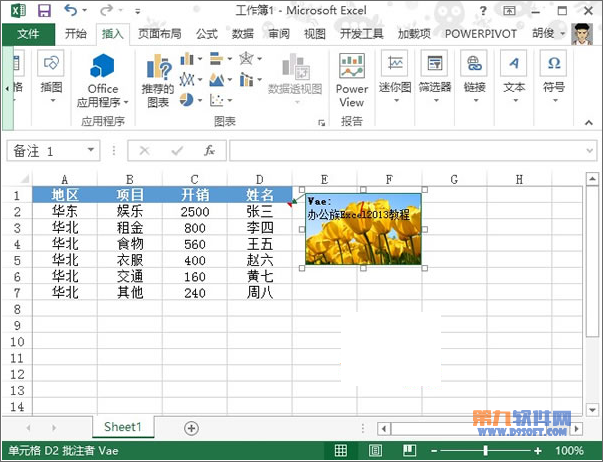The height and width of the screenshot is (462, 603).
Task: Open Office 应用程序 apps icon
Action: pyautogui.click(x=102, y=80)
